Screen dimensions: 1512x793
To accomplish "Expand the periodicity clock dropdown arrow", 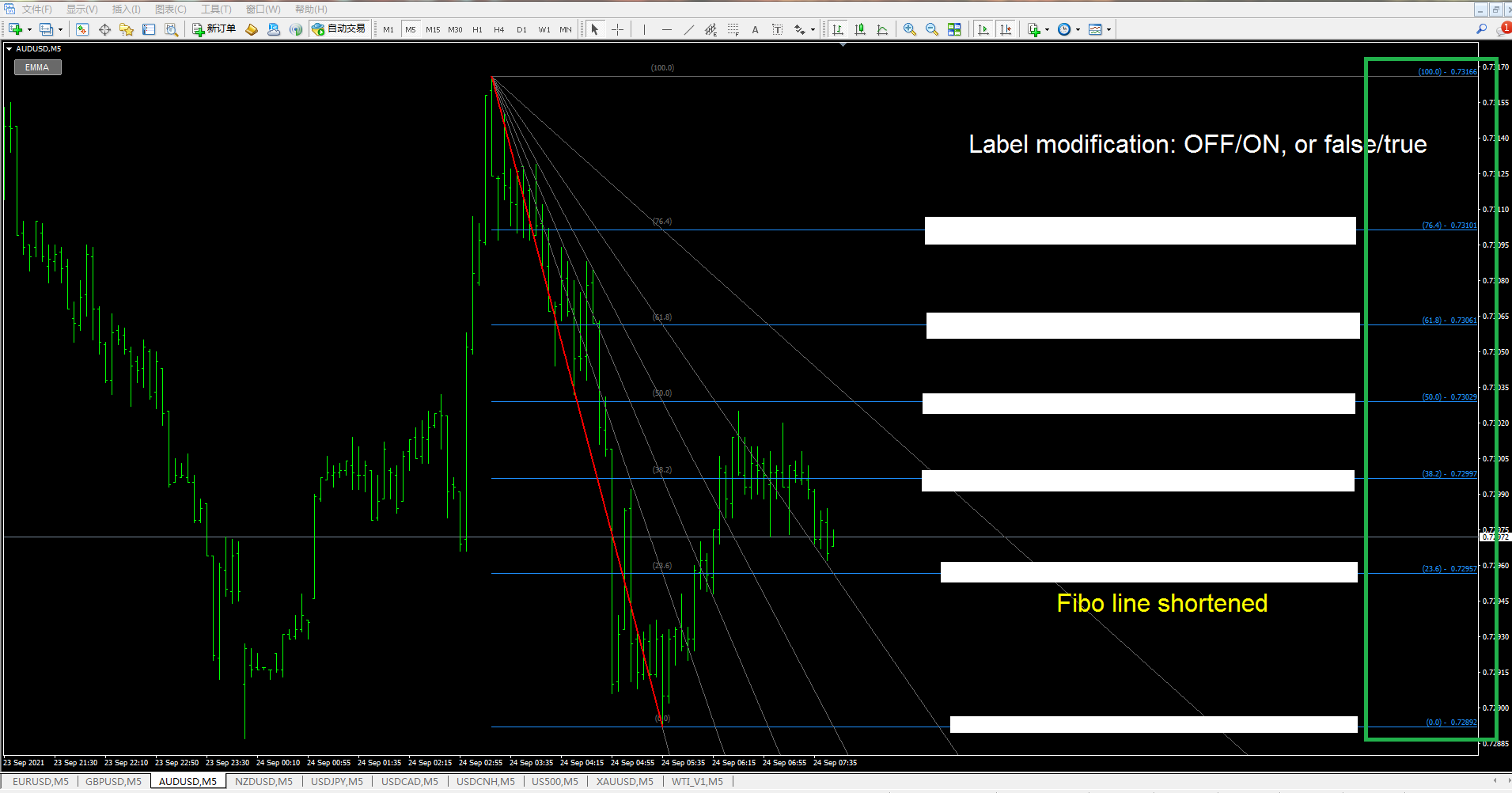I will click(1078, 30).
